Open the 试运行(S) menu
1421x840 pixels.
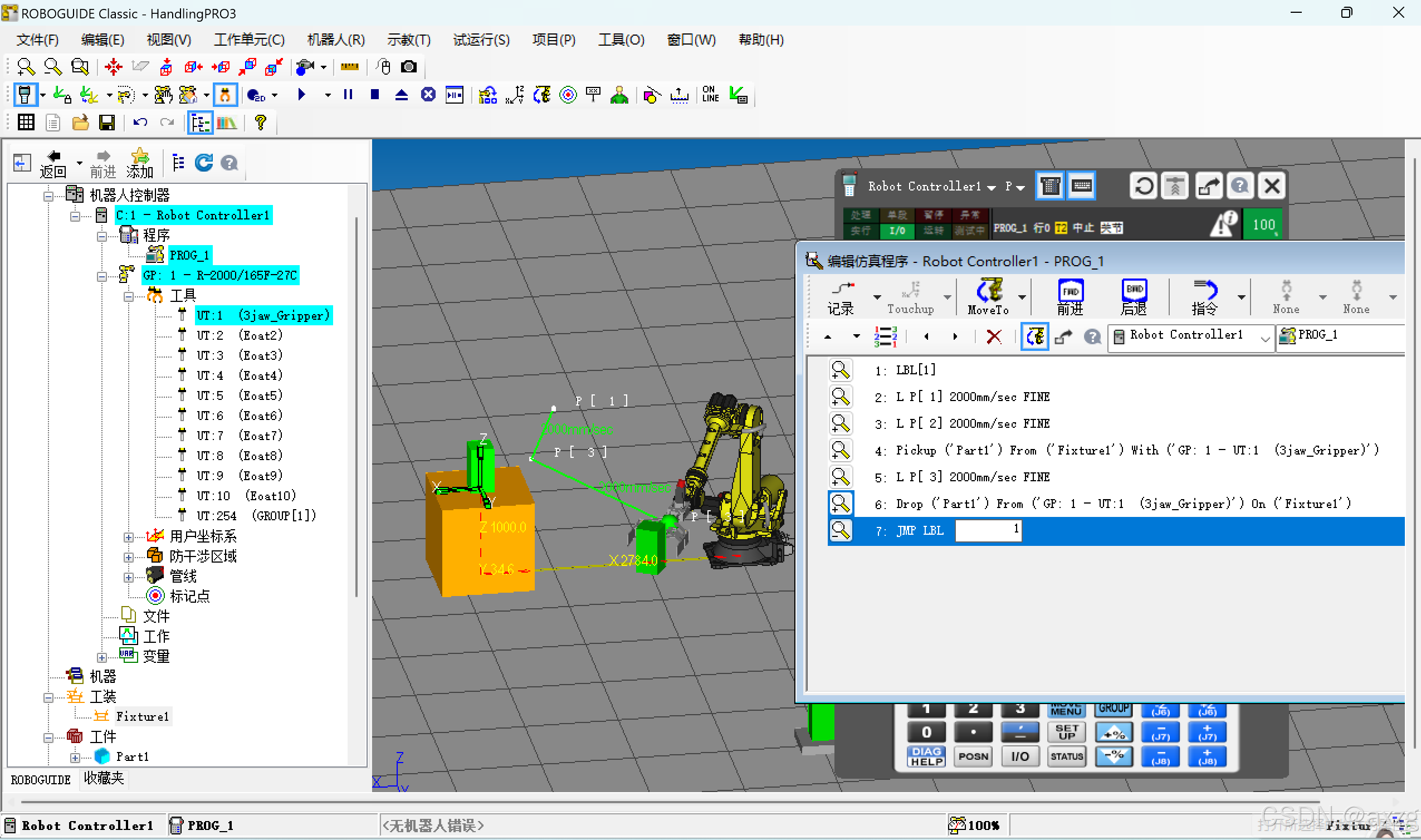(x=481, y=40)
